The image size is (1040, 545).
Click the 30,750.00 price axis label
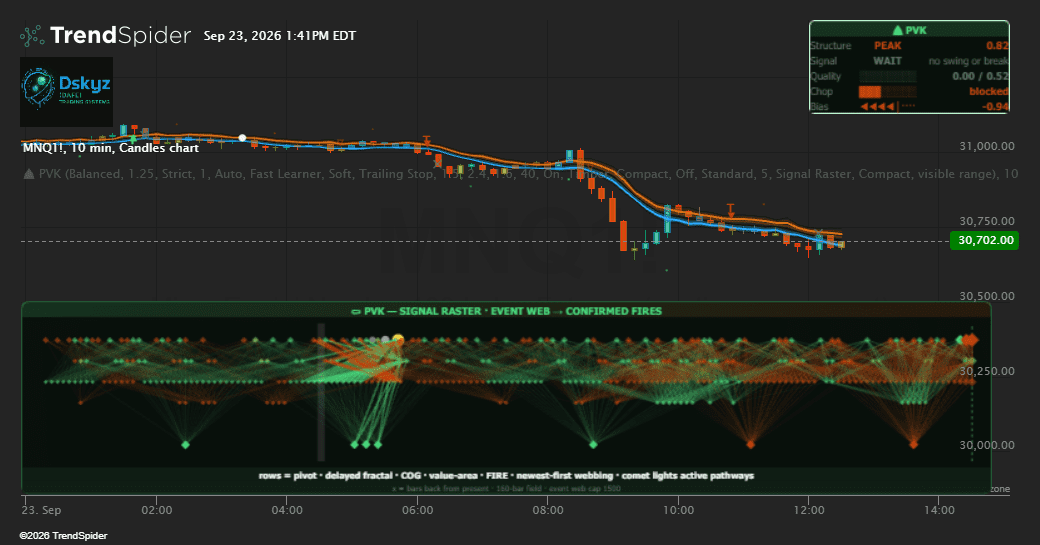pyautogui.click(x=987, y=221)
